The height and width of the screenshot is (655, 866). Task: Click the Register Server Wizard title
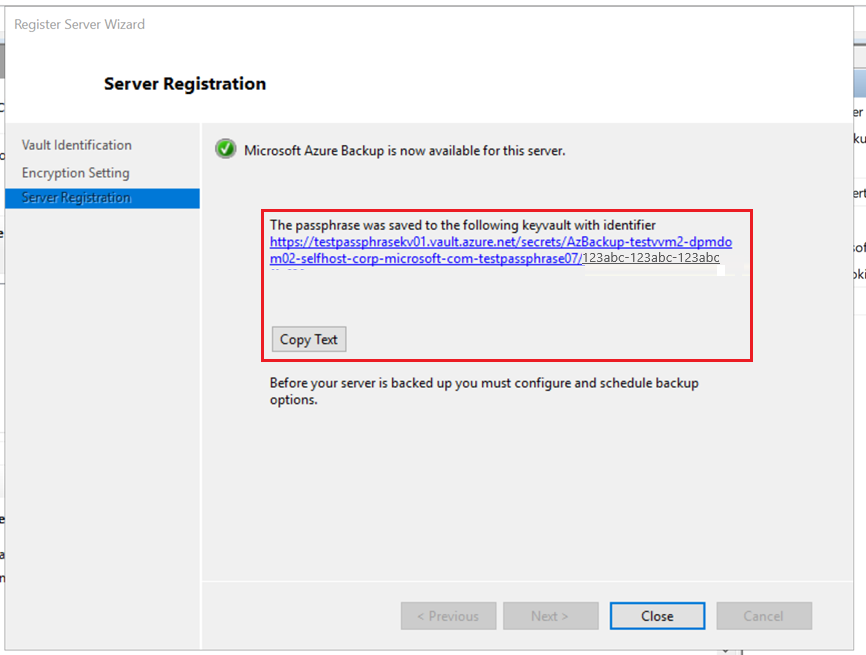[x=80, y=24]
